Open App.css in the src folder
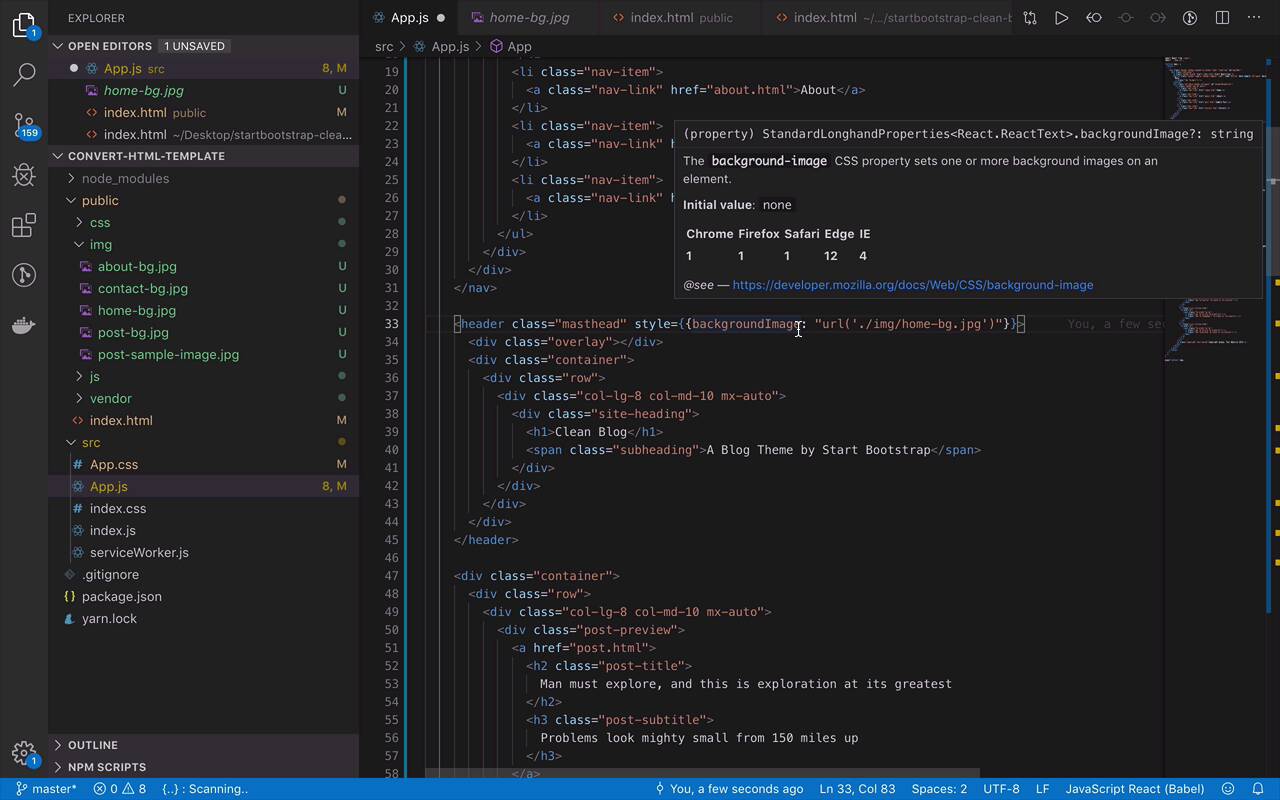Viewport: 1280px width, 800px height. 204,464
